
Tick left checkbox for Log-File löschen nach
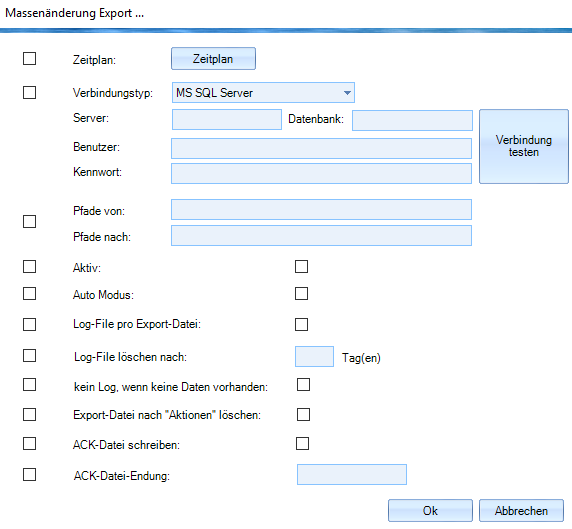pos(30,355)
